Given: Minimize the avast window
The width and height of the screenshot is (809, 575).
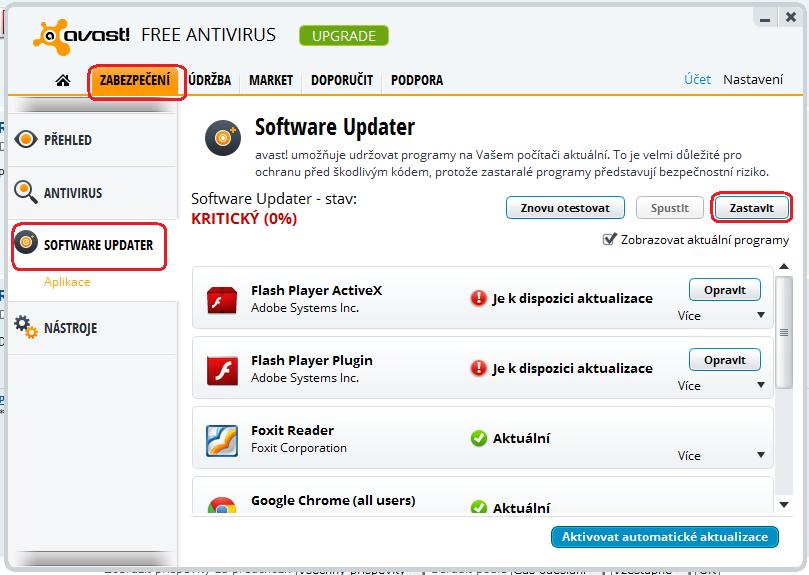Looking at the screenshot, I should click(x=765, y=19).
